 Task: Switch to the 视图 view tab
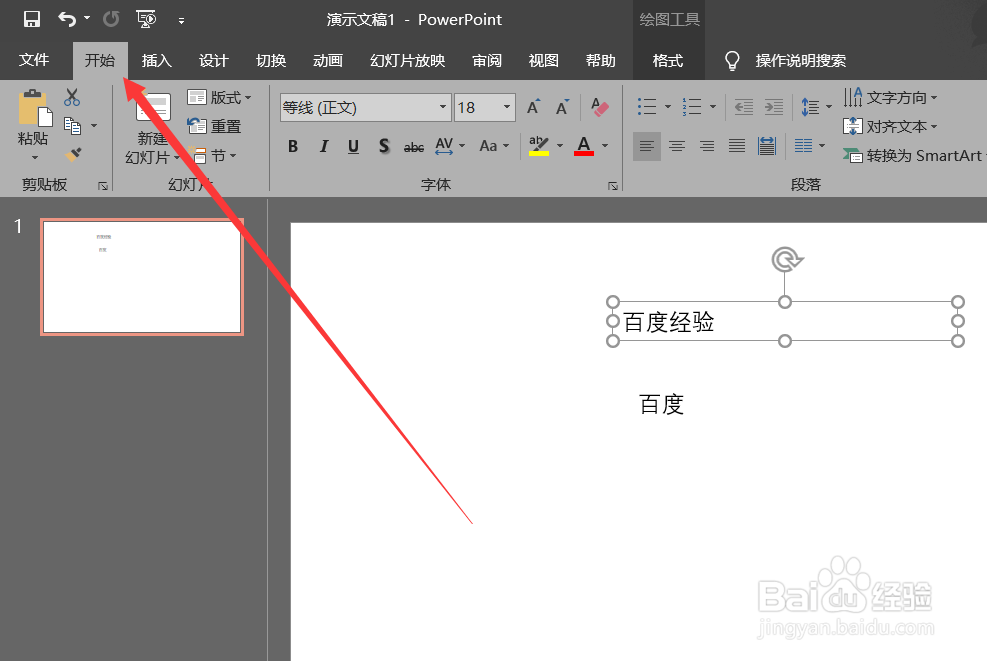tap(544, 60)
